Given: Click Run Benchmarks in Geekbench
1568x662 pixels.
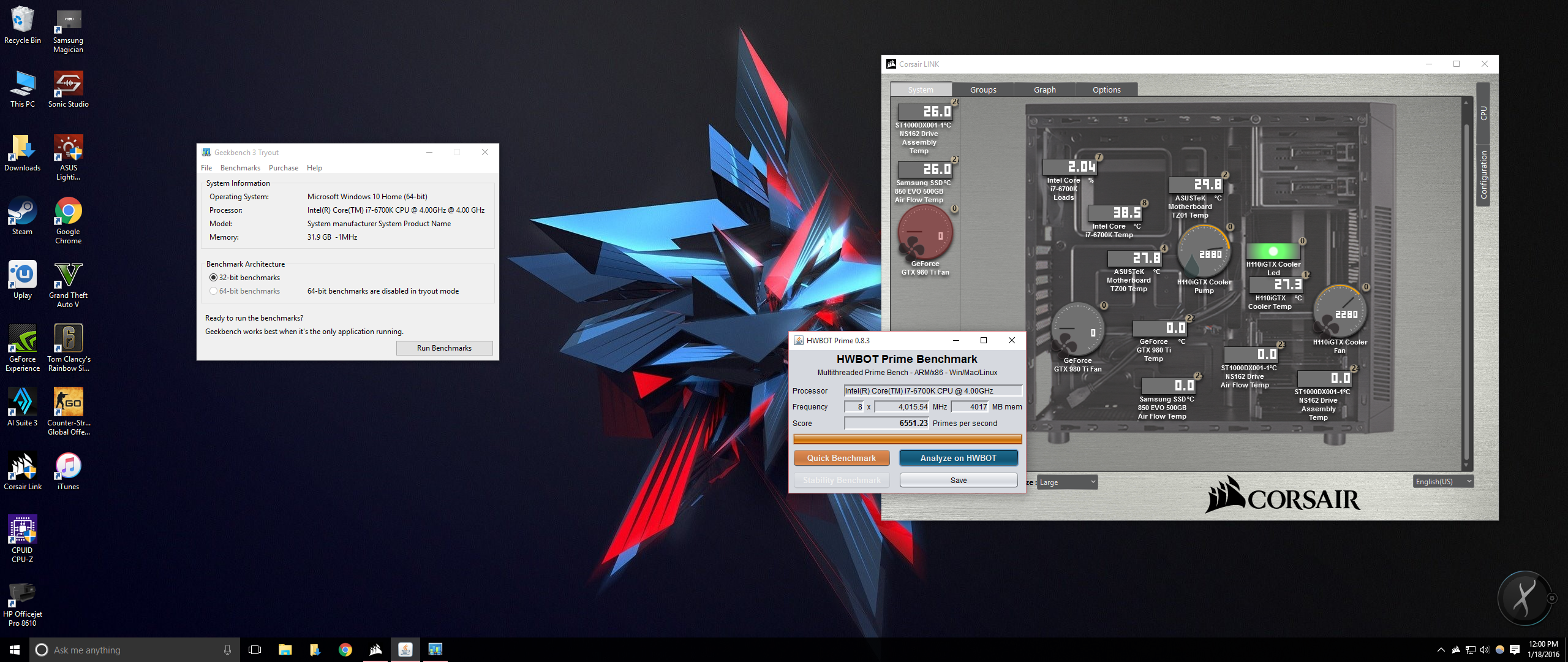Looking at the screenshot, I should (444, 348).
